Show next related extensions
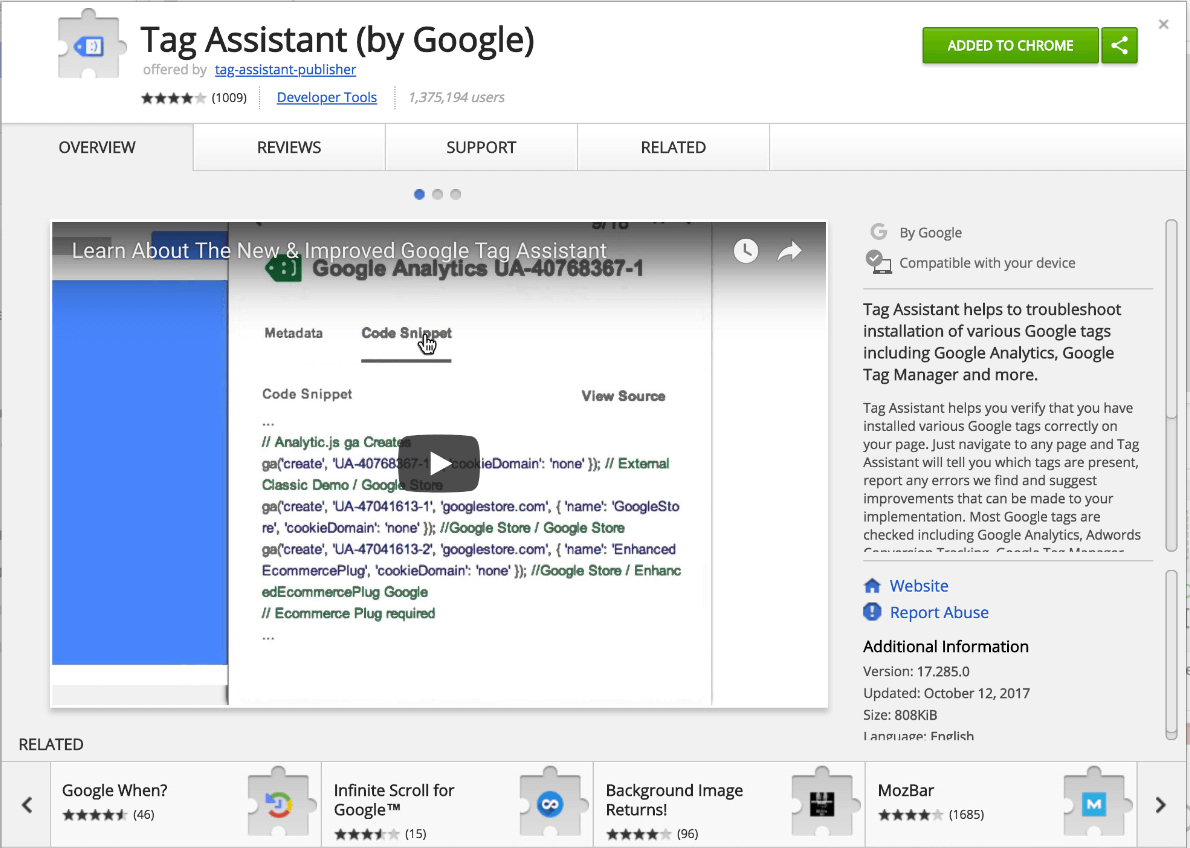1190x848 pixels. click(x=1160, y=805)
